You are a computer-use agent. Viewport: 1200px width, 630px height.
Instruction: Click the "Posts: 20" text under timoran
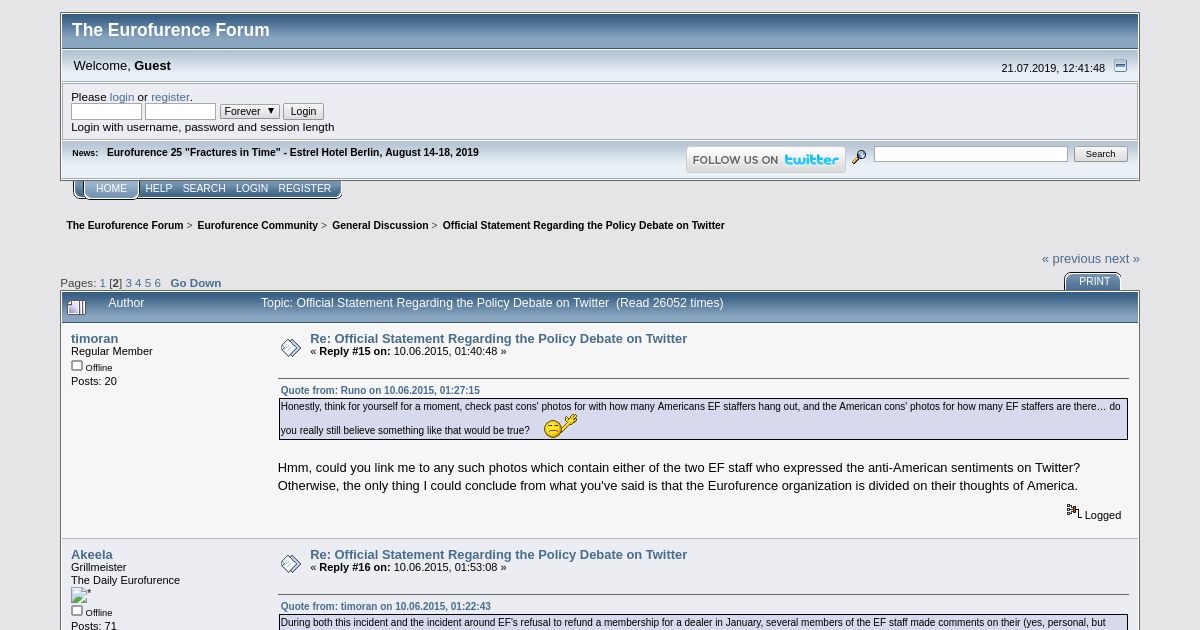(x=94, y=381)
